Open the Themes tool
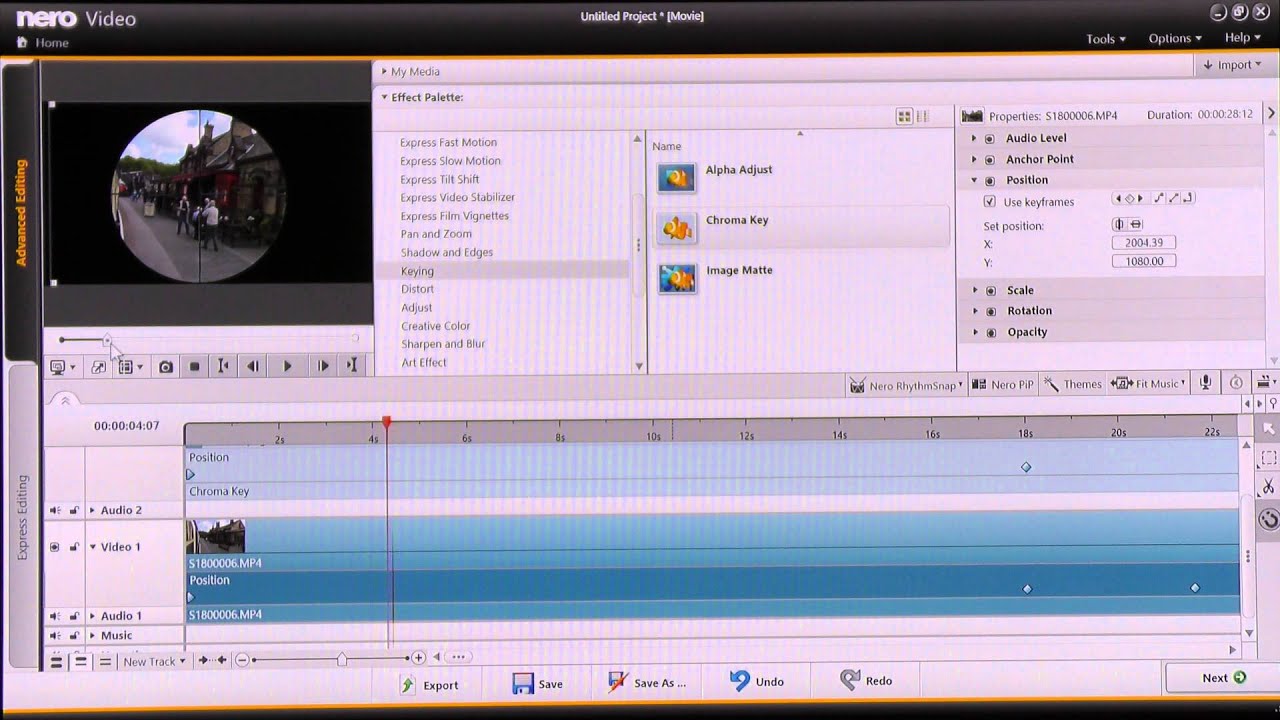This screenshot has height=720, width=1280. (x=1072, y=384)
